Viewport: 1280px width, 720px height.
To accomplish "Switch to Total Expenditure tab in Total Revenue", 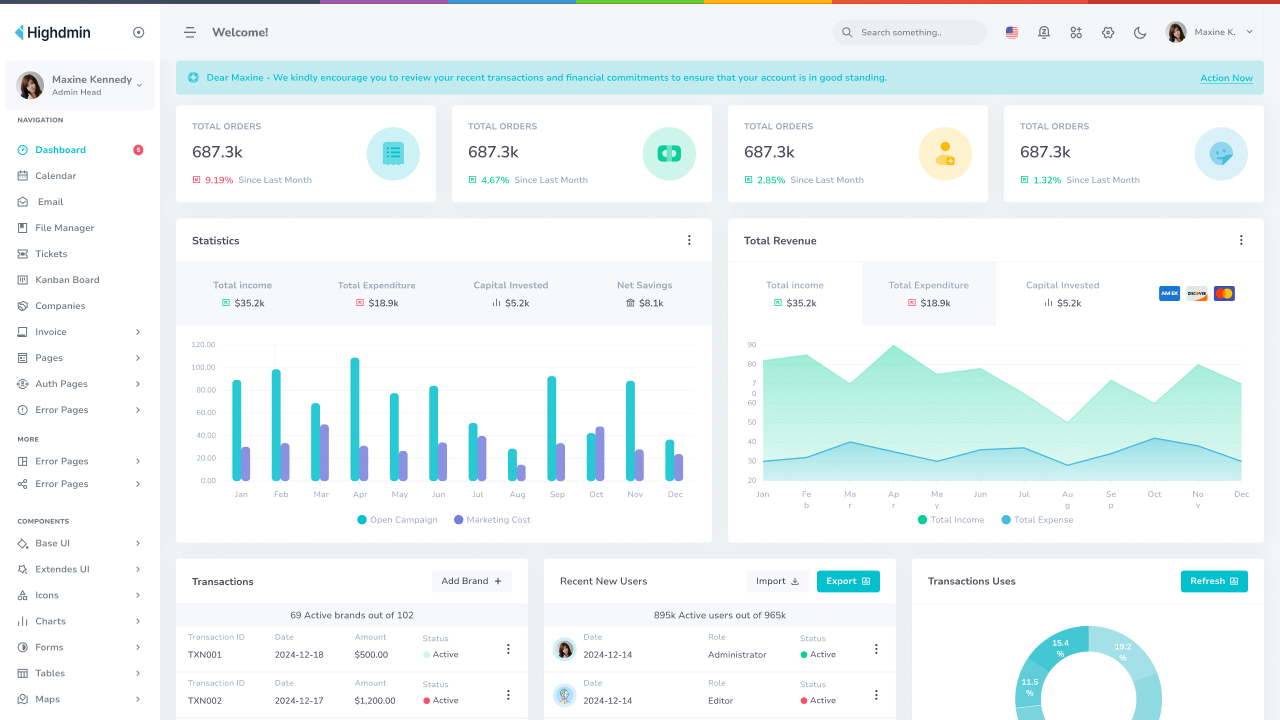I will [x=928, y=293].
